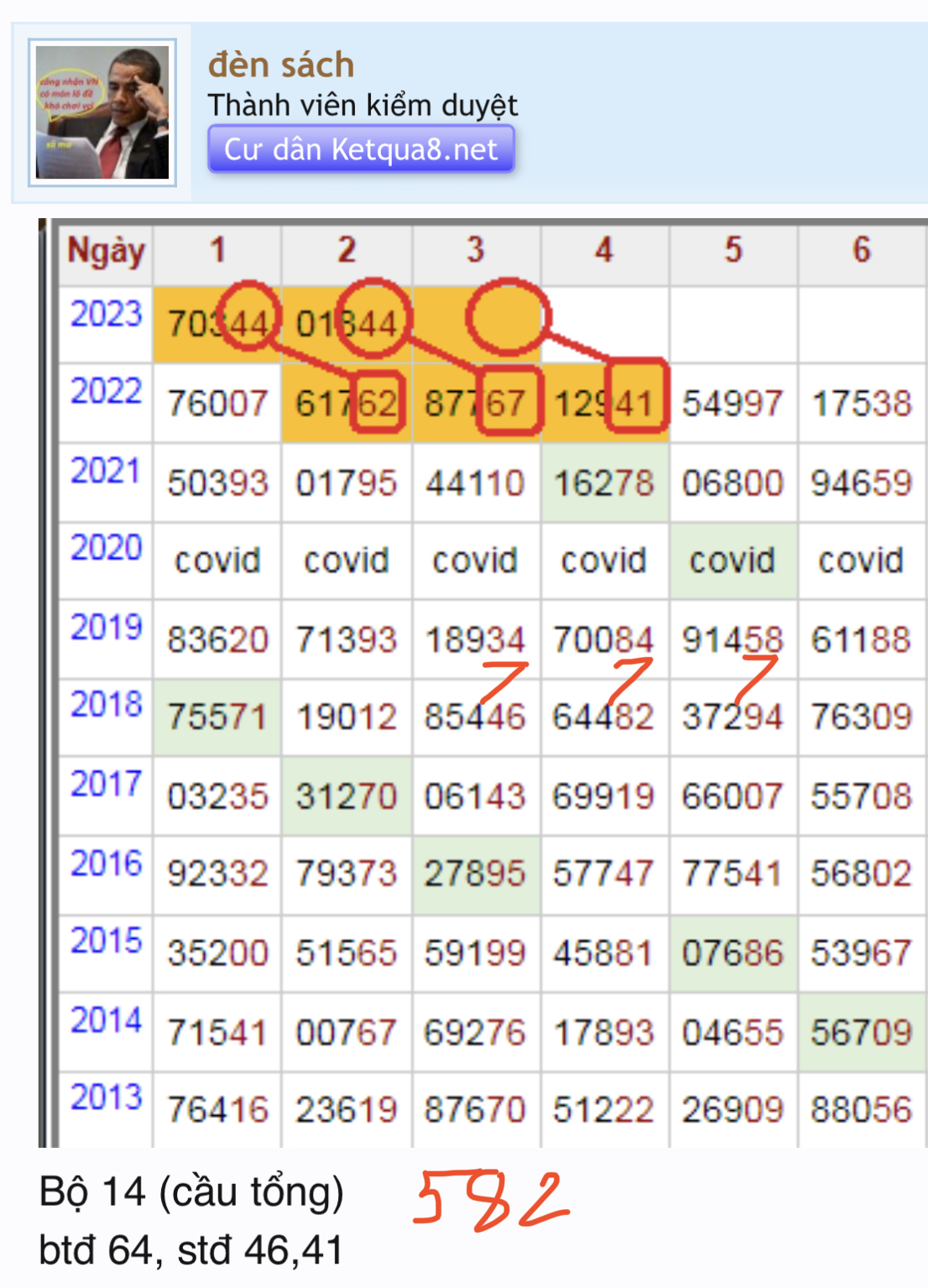Click the green covid cell in column 5
This screenshot has width=928, height=1288.
tap(732, 561)
